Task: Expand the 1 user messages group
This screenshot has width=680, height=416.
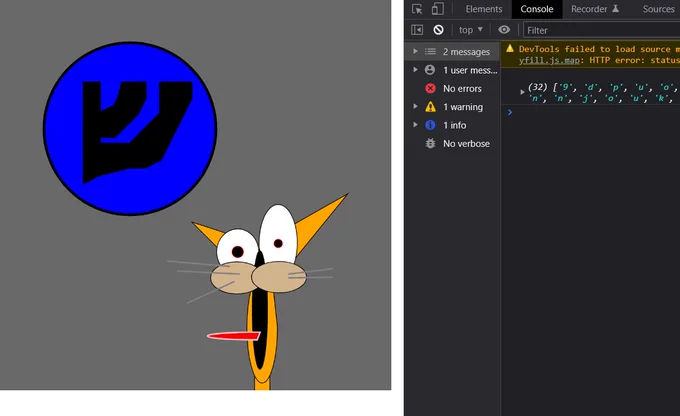Action: coord(415,69)
